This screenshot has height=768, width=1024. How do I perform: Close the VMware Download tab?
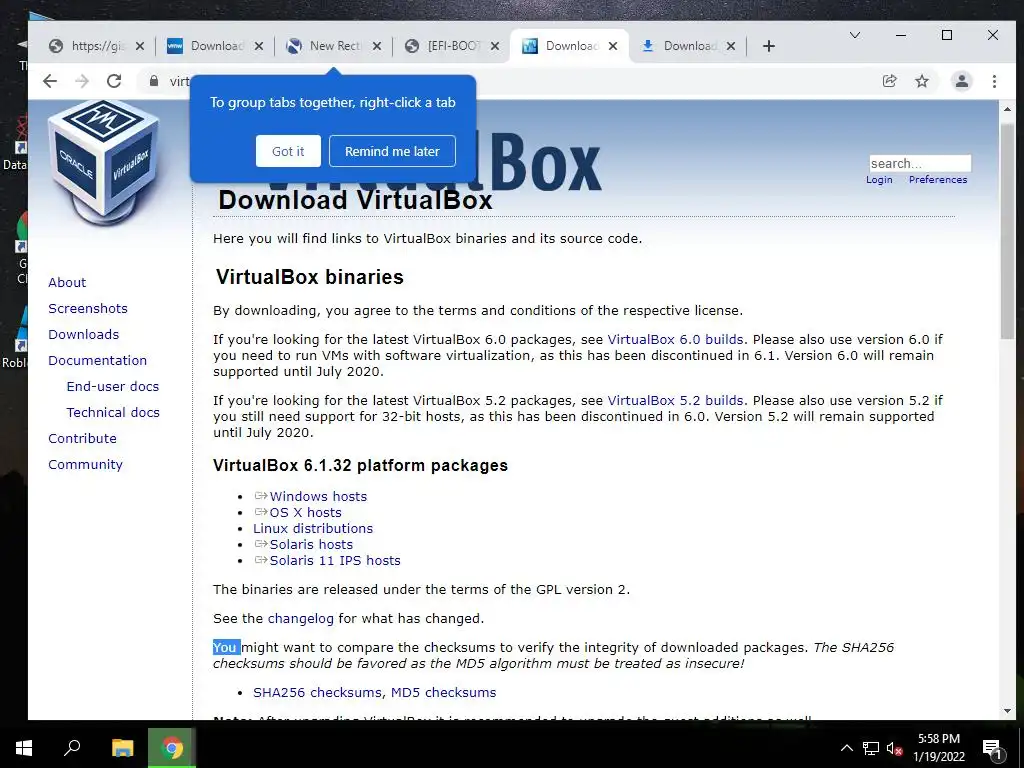(x=259, y=46)
